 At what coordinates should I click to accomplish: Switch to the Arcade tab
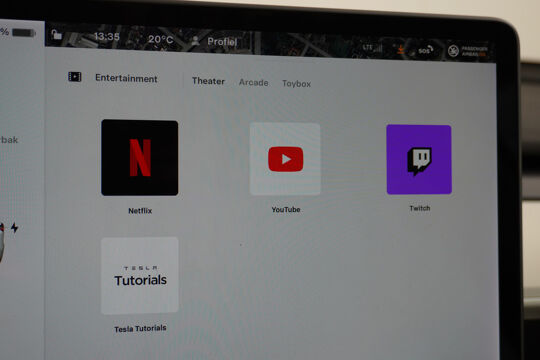(x=253, y=82)
